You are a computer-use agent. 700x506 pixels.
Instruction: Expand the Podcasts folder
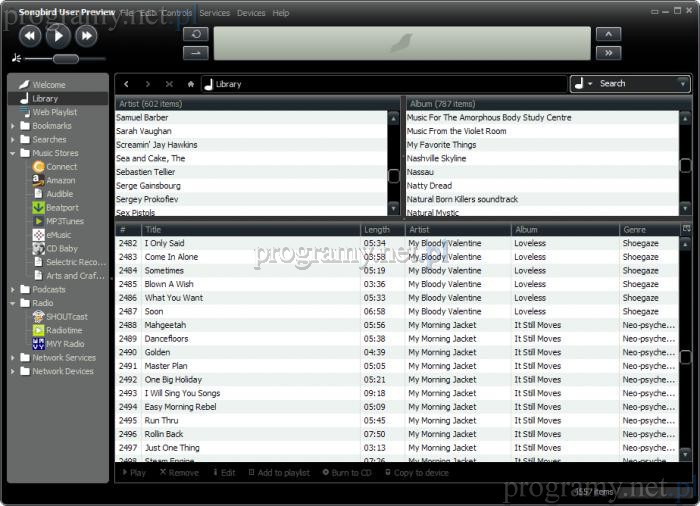coord(13,289)
